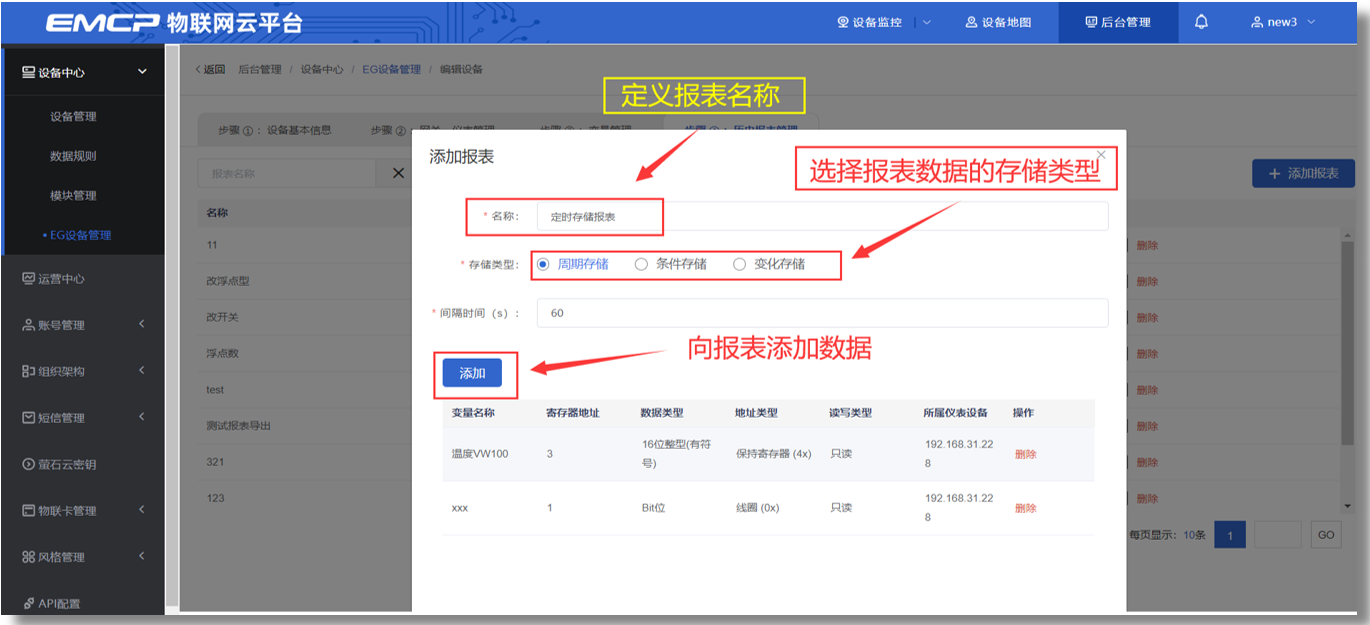Viewport: 1370px width, 625px height.
Task: Open the 10条 per-page dropdown
Action: [x=1194, y=535]
